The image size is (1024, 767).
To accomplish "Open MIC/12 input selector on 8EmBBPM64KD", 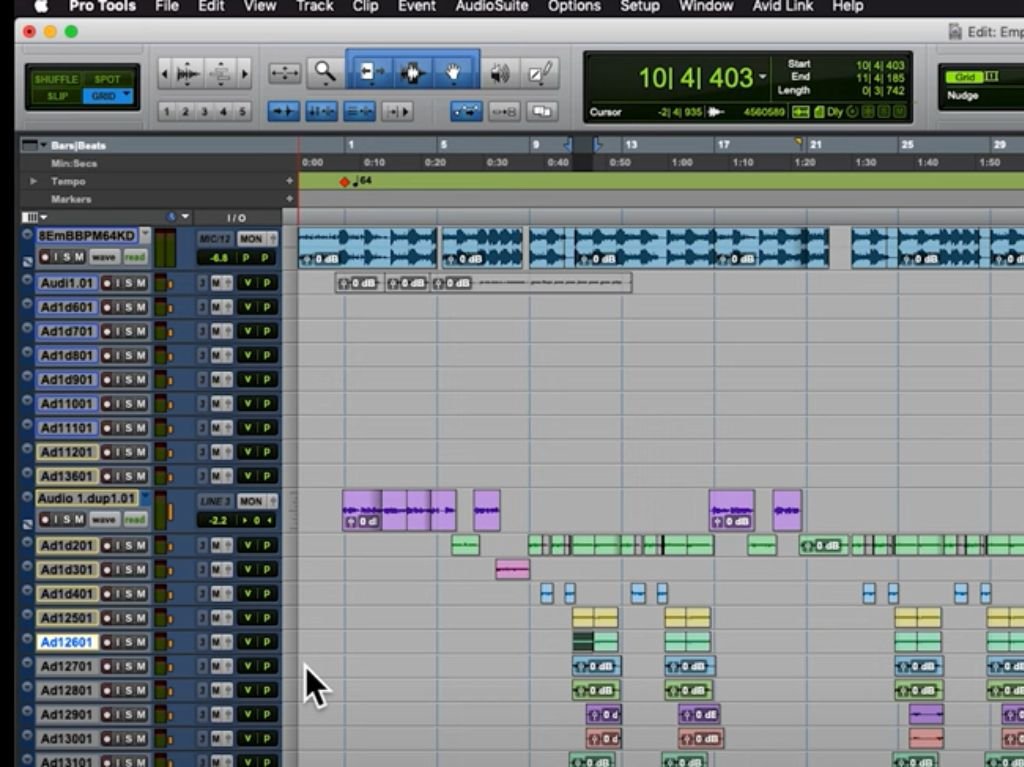I will 215,238.
